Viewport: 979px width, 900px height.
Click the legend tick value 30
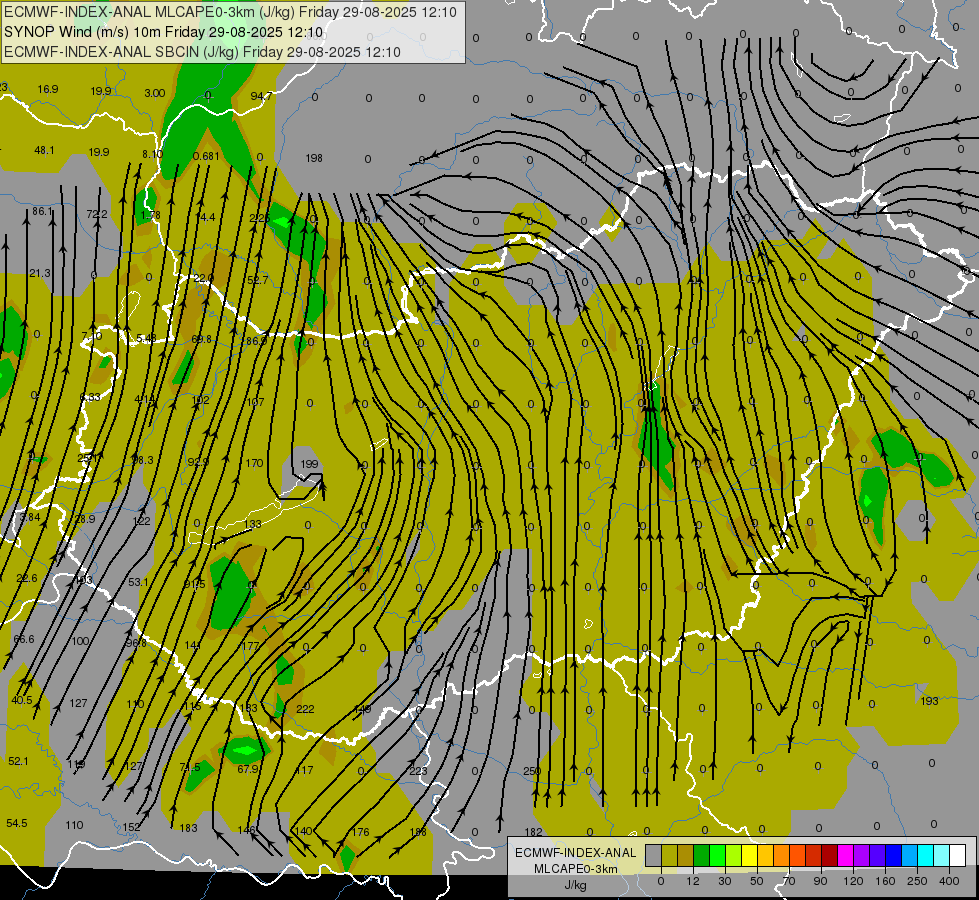coord(725,881)
